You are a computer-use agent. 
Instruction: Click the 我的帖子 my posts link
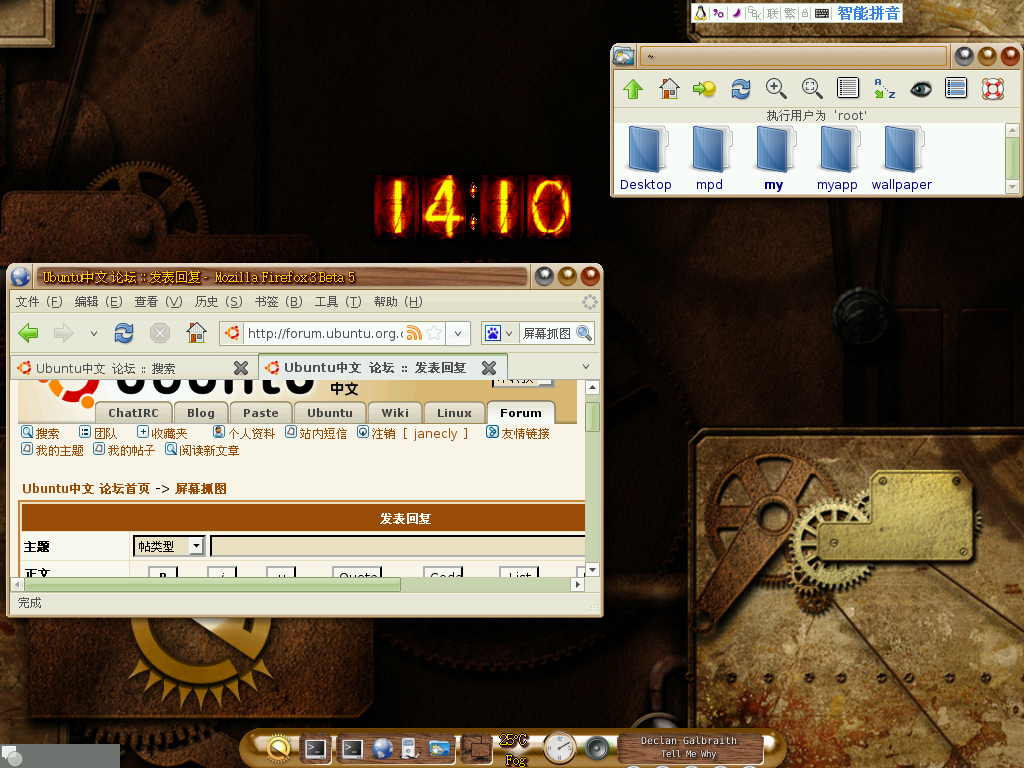[124, 450]
